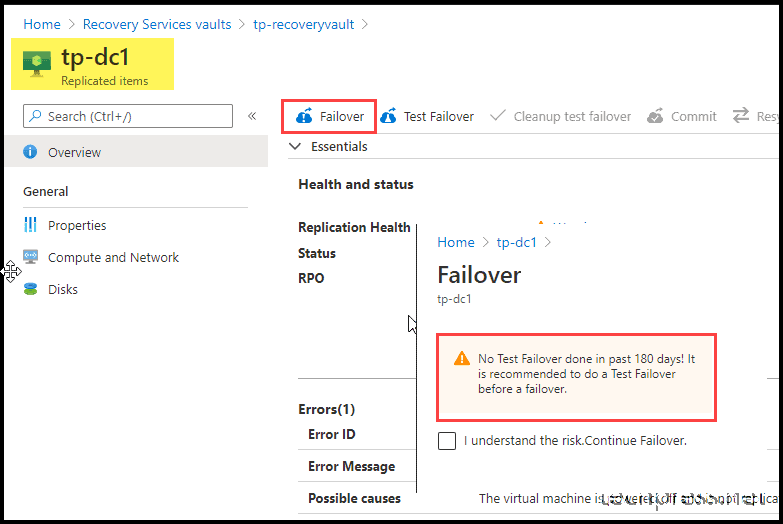
Task: Click the Test Failover cloud icon
Action: (x=389, y=116)
